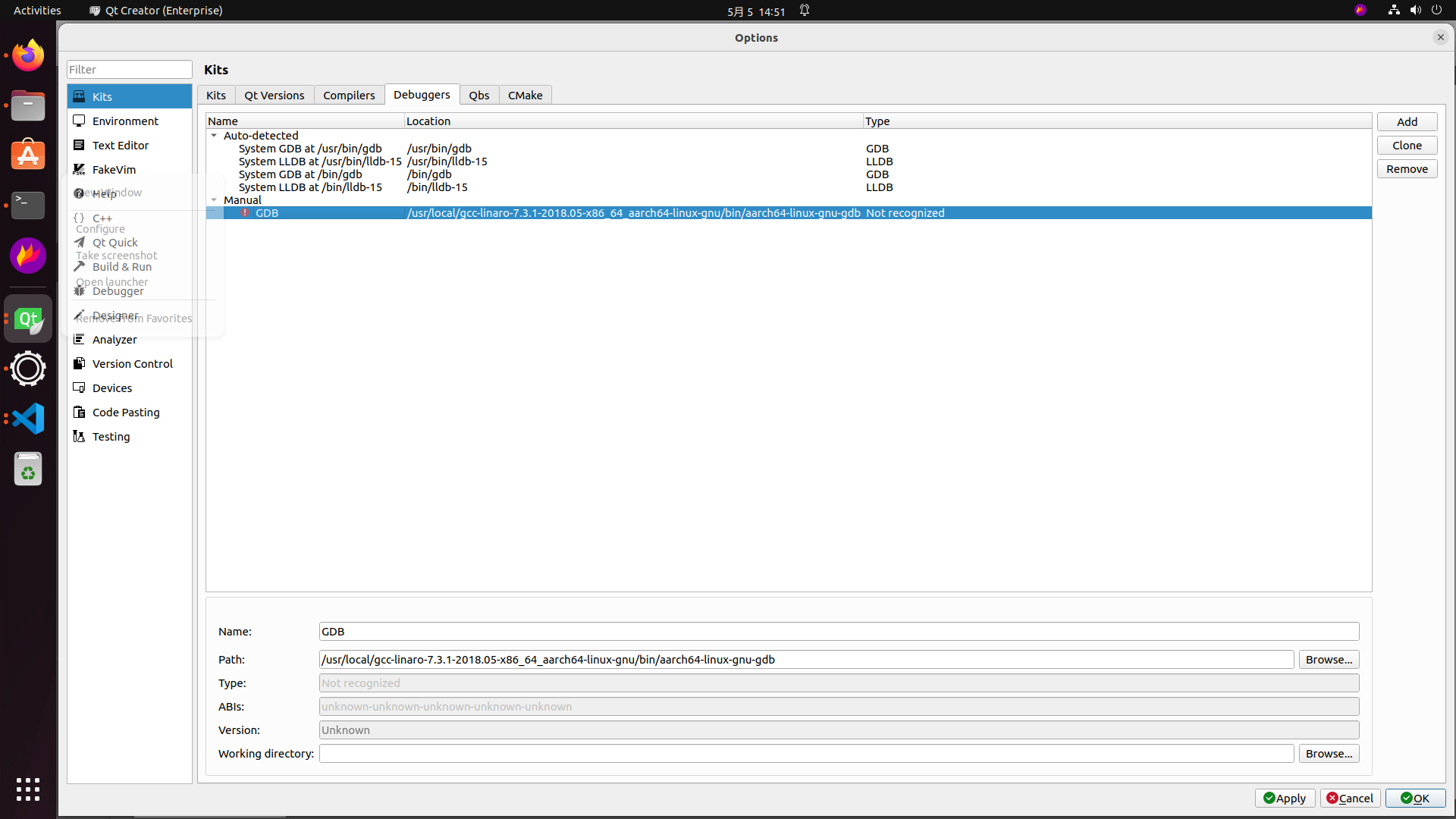Select the Testing options category
This screenshot has height=819, width=1456.
coord(111,437)
